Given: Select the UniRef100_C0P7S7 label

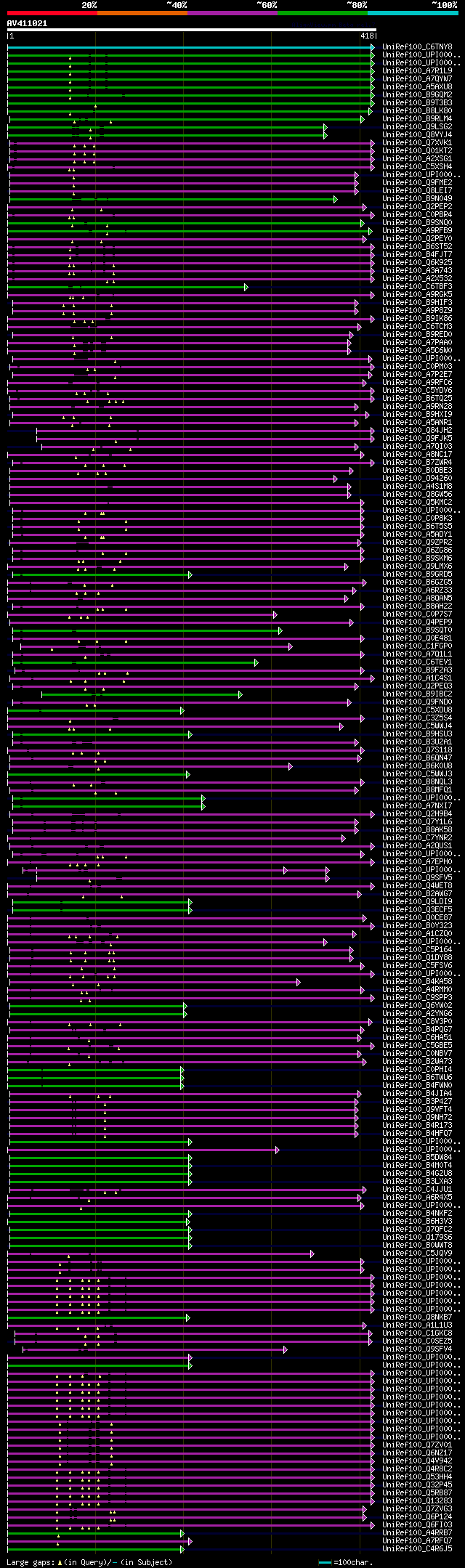Looking at the screenshot, I should (x=417, y=614).
